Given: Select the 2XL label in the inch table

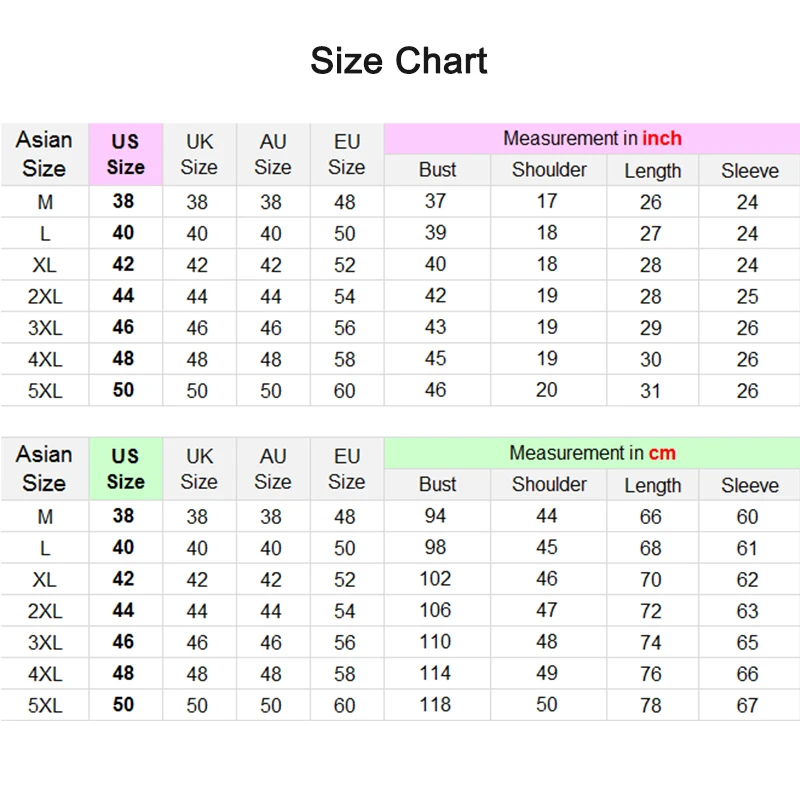Looking at the screenshot, I should pos(45,296).
